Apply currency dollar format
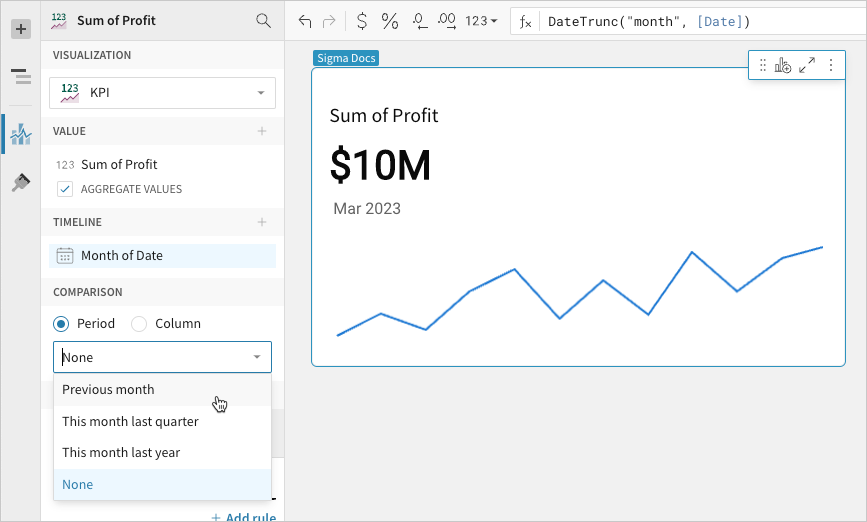This screenshot has width=867, height=522. [x=361, y=21]
